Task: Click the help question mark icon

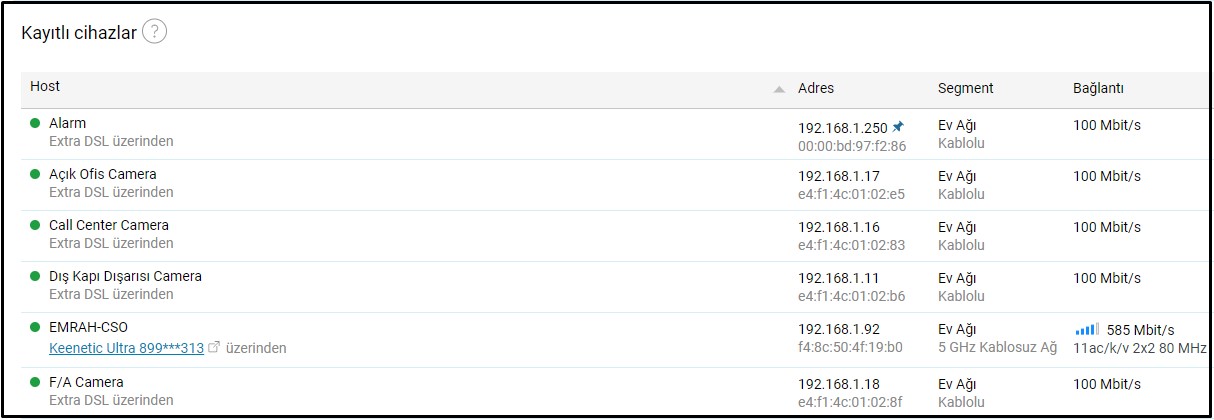Action: (x=154, y=32)
